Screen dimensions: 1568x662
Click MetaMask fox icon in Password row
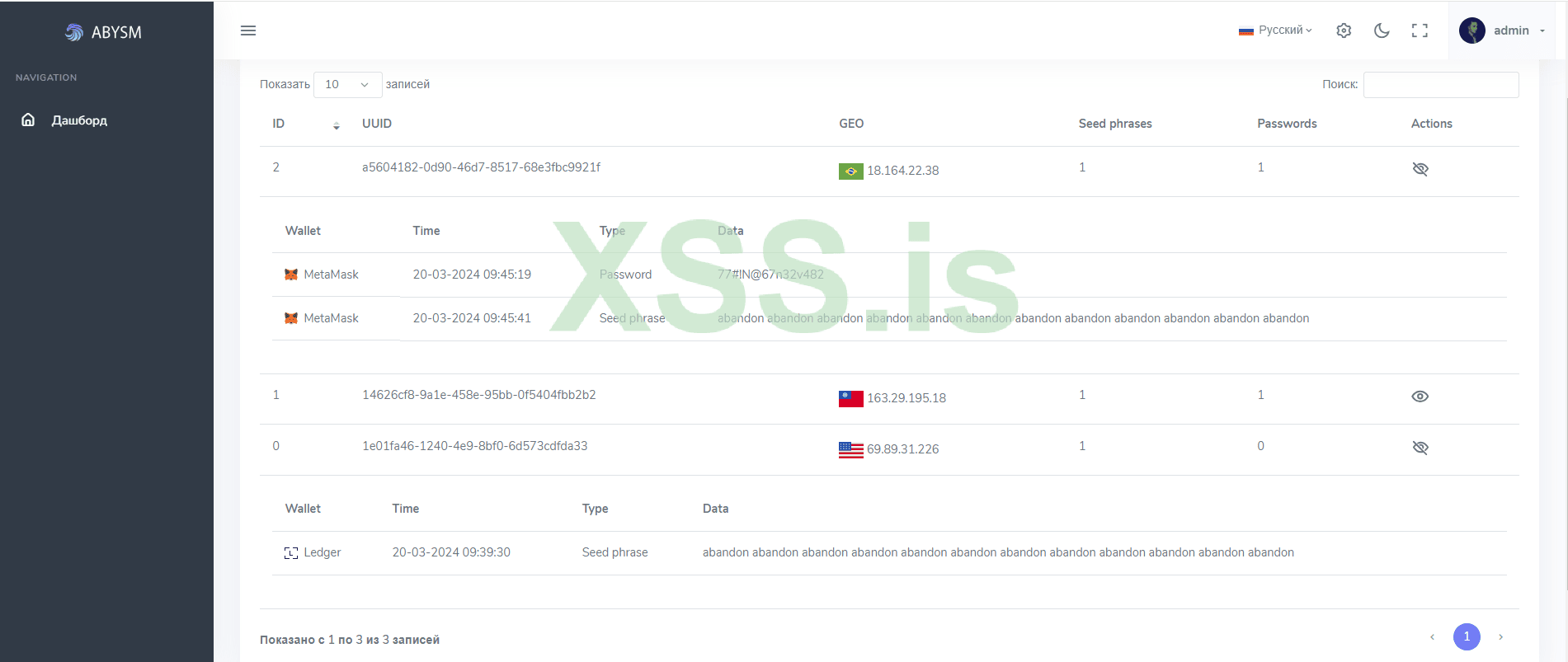click(291, 275)
